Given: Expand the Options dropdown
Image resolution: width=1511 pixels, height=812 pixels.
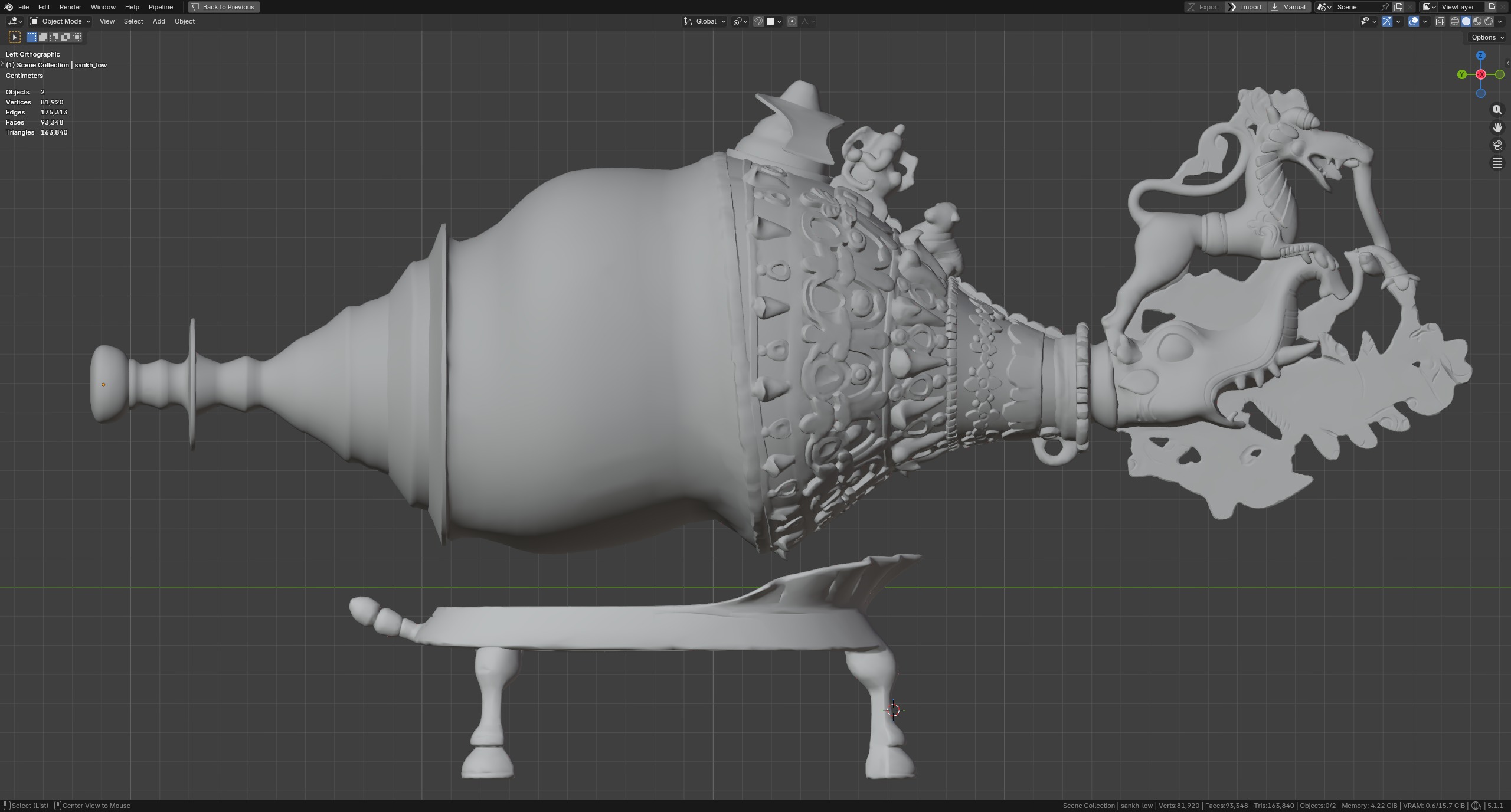Looking at the screenshot, I should point(1487,37).
